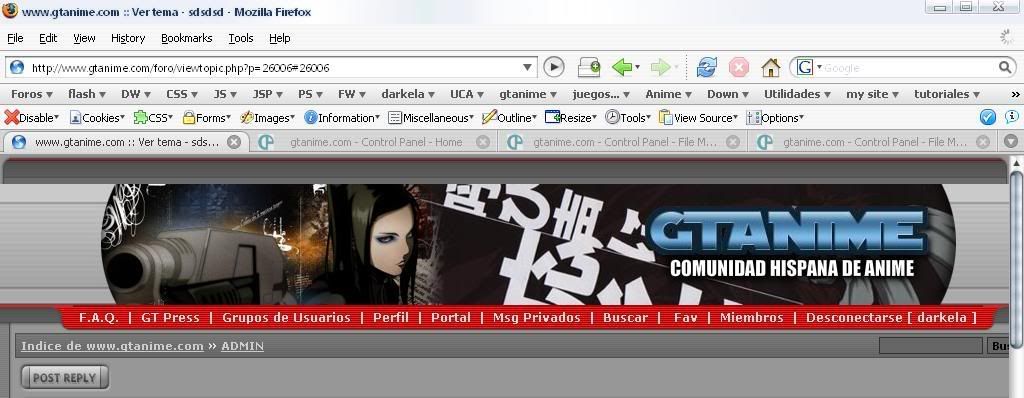1024x398 pixels.
Task: Open the CSS menu in Web Developer toolbar
Action: (153, 118)
